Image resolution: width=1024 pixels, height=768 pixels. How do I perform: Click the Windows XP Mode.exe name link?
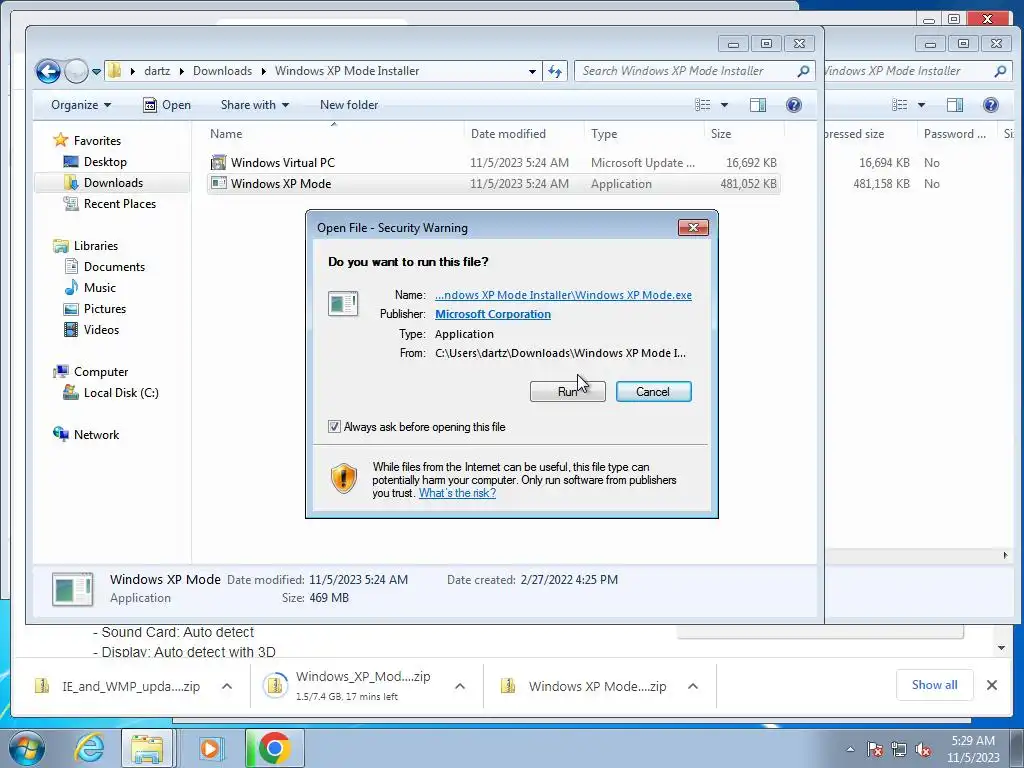click(564, 295)
